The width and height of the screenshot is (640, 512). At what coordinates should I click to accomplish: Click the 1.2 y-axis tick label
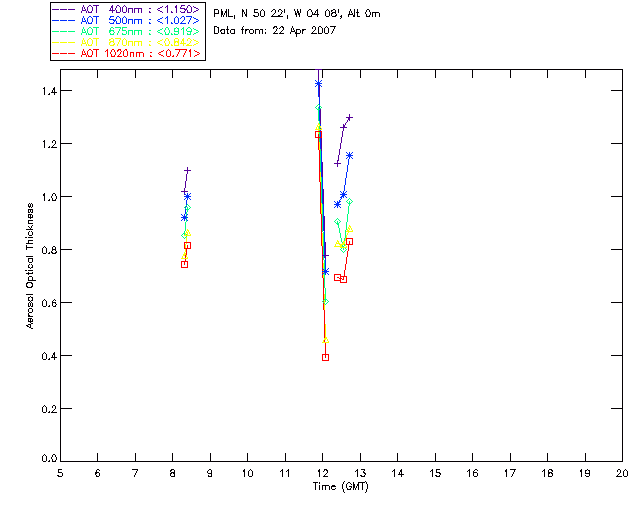(49, 144)
